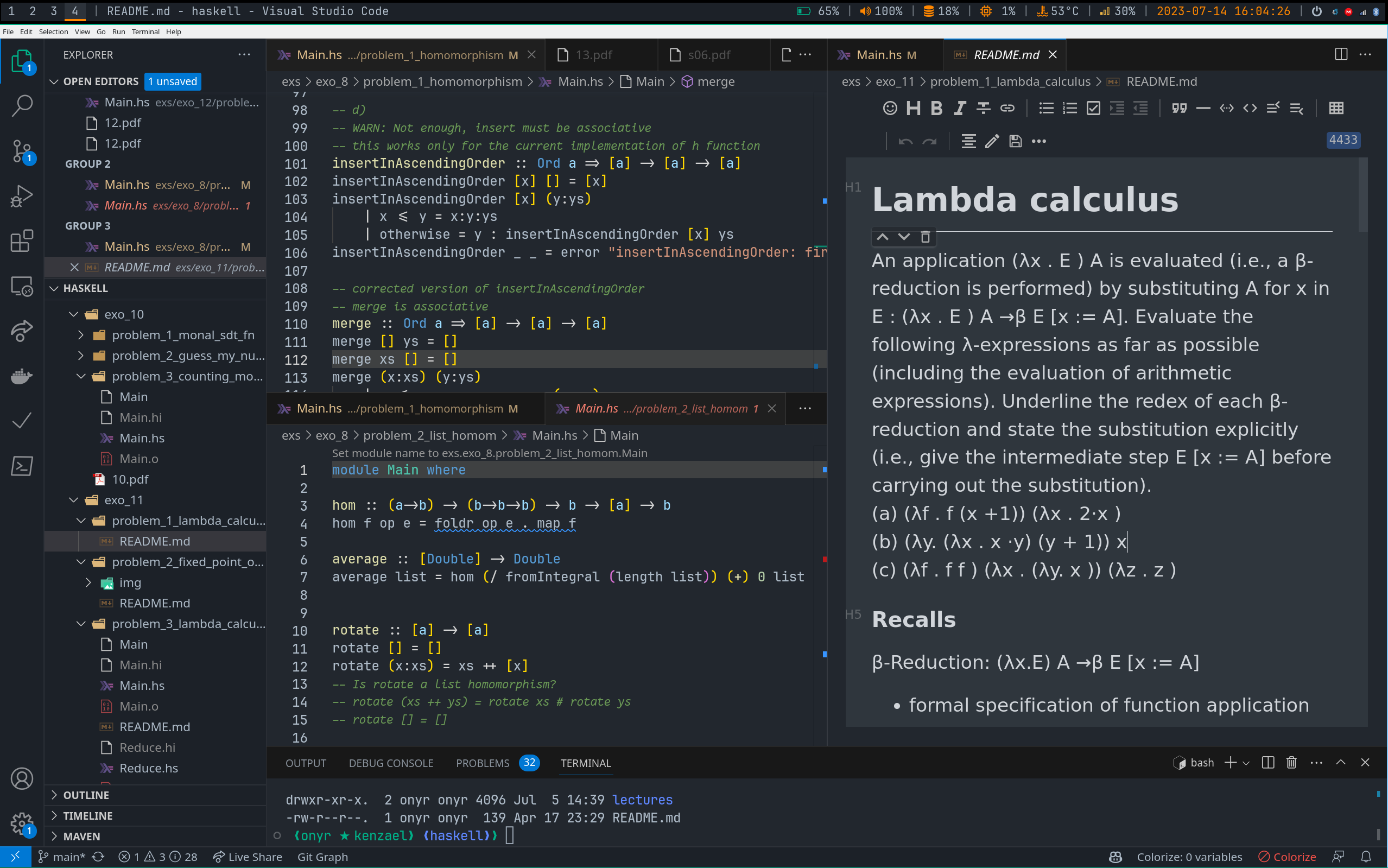The height and width of the screenshot is (868, 1388).
Task: Click Live Share in status bar
Action: point(248,857)
